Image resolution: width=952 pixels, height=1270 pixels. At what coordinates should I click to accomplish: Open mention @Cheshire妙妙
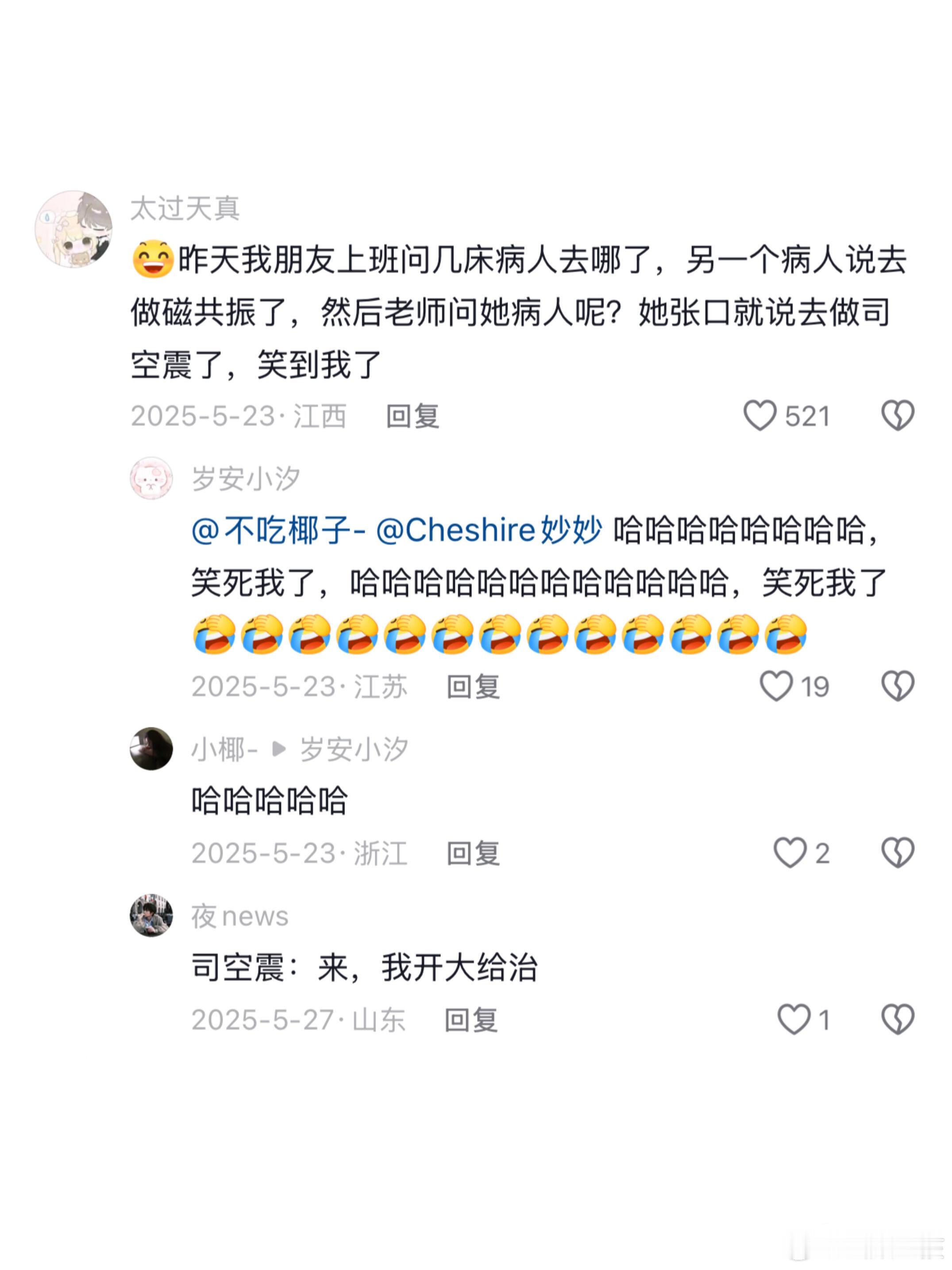tap(489, 529)
